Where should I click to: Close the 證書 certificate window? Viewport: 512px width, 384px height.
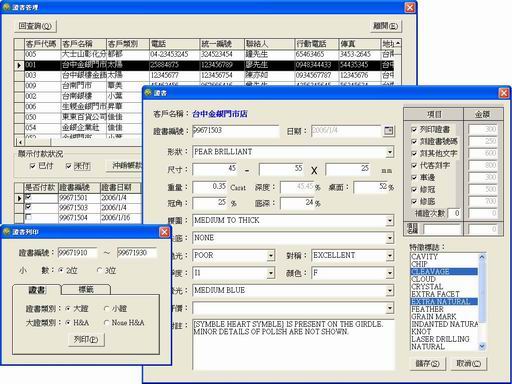(504, 93)
